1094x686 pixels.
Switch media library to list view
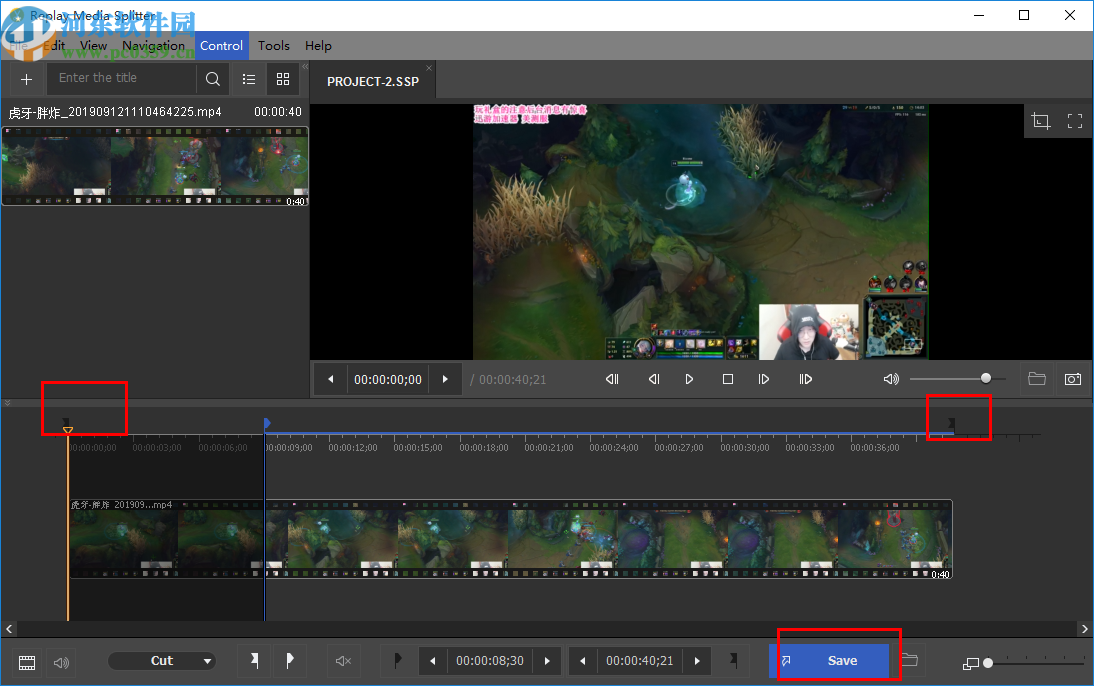249,79
